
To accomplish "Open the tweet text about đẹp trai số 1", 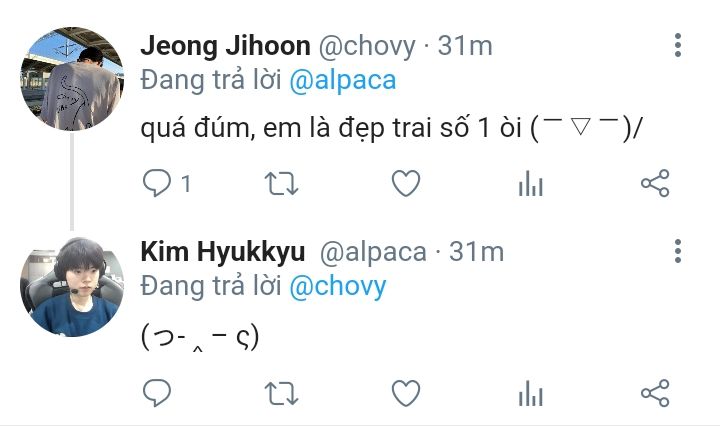I will 390,127.
